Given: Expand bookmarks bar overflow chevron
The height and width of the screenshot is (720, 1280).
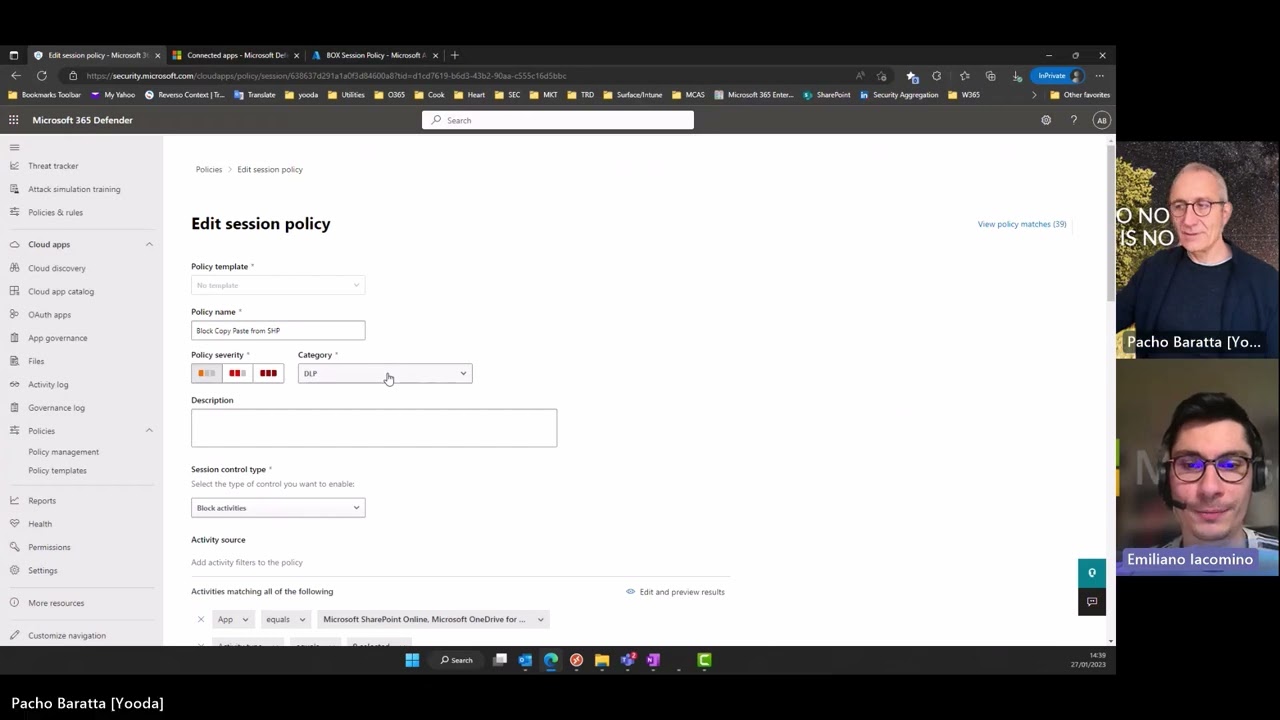Looking at the screenshot, I should (1034, 95).
